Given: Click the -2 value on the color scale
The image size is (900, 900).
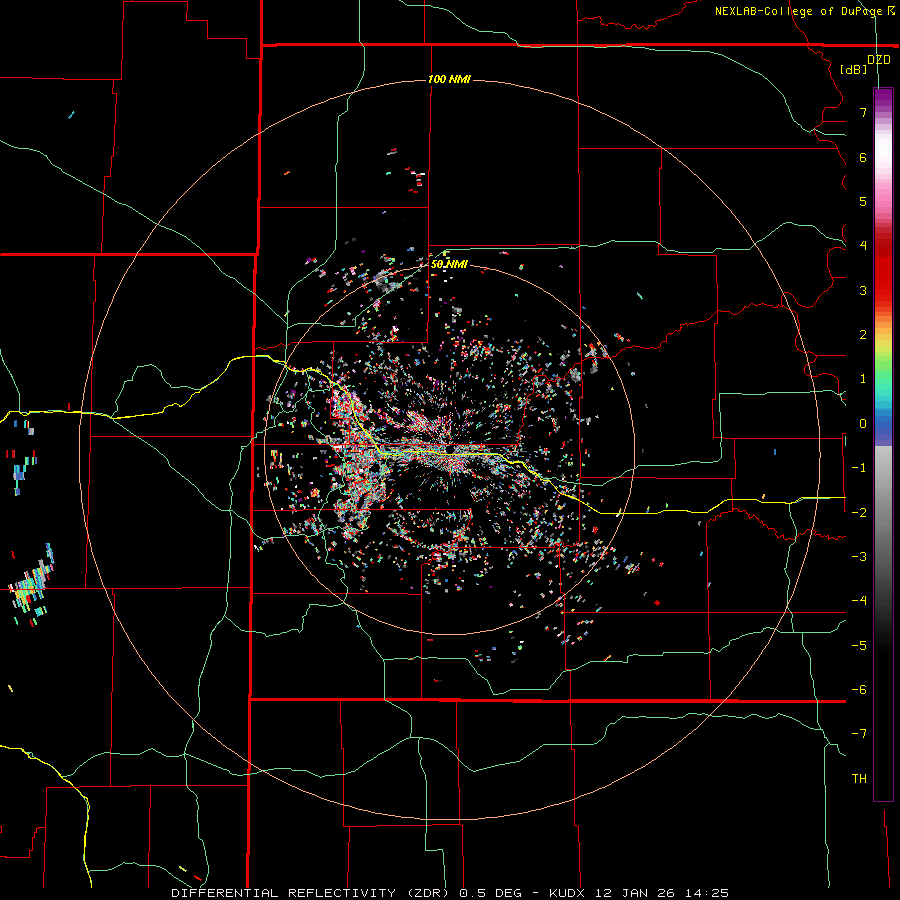Looking at the screenshot, I should pyautogui.click(x=859, y=512).
